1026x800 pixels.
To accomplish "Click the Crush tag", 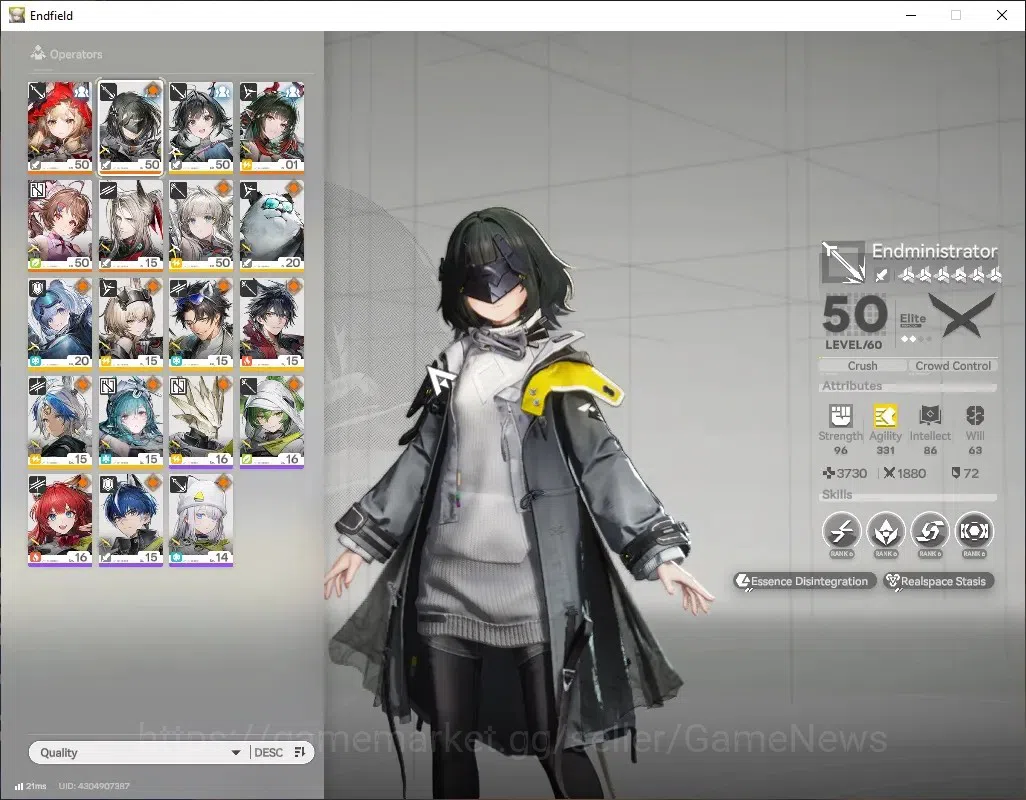I will click(x=862, y=366).
